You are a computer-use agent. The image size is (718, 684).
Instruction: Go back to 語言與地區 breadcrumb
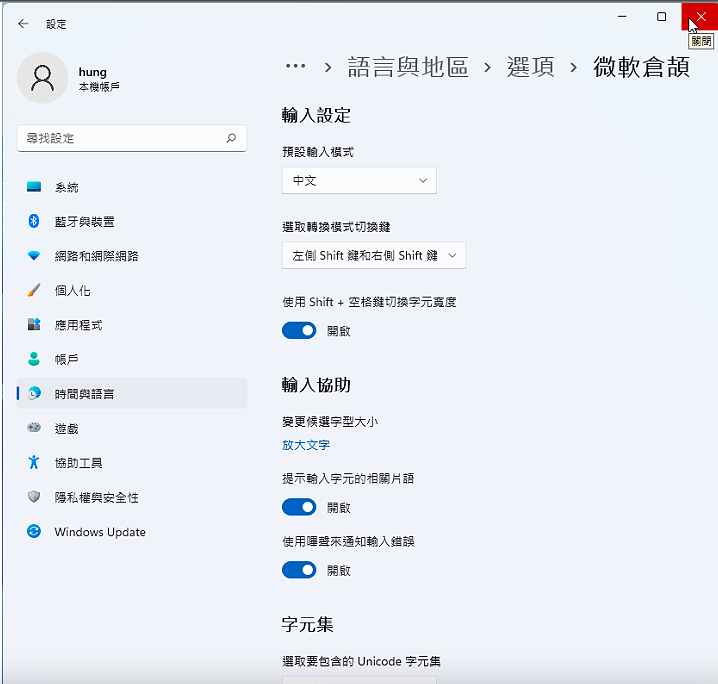click(x=408, y=67)
